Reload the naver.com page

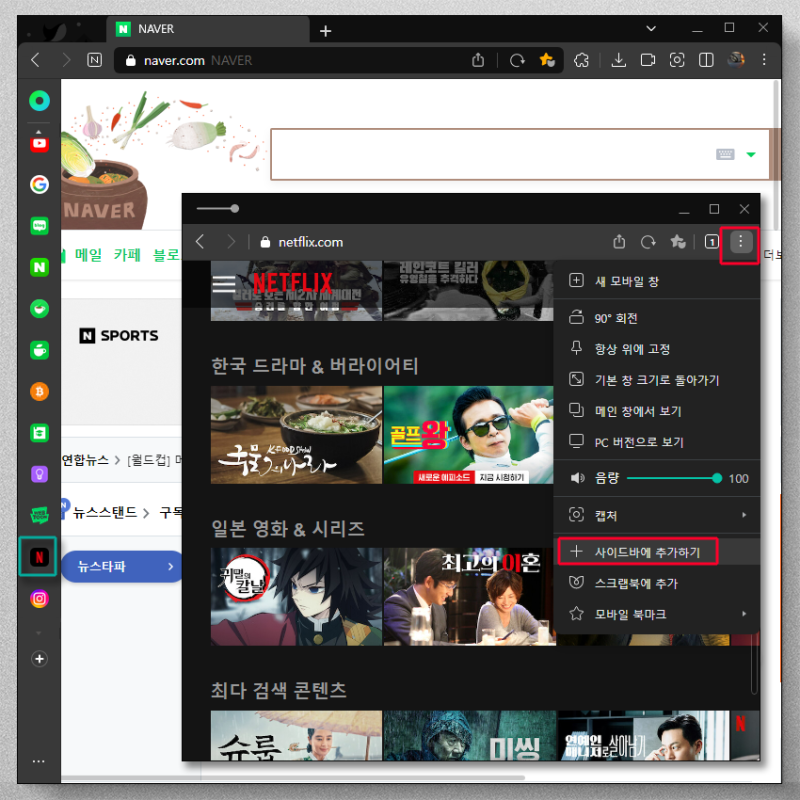(517, 60)
